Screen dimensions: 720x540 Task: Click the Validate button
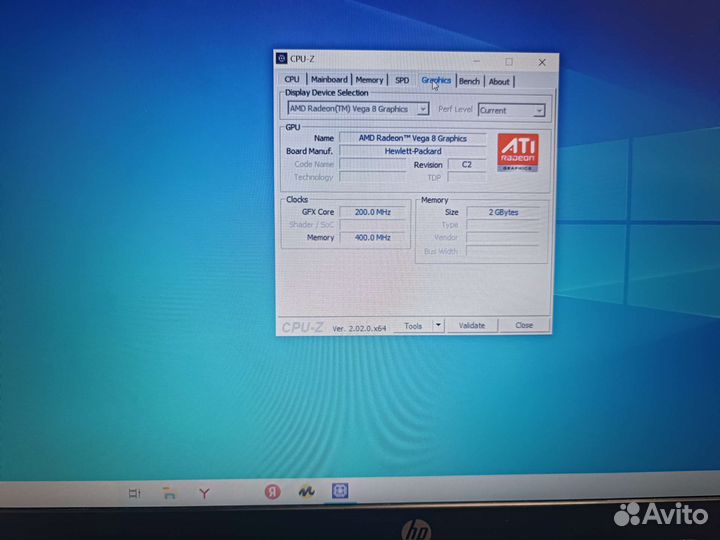click(472, 325)
